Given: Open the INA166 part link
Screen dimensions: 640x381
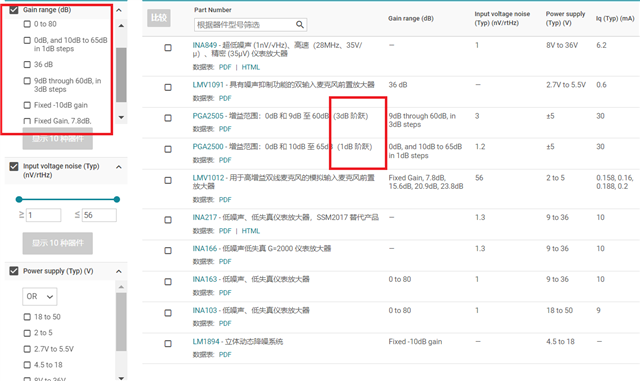Looking at the screenshot, I should tap(204, 249).
